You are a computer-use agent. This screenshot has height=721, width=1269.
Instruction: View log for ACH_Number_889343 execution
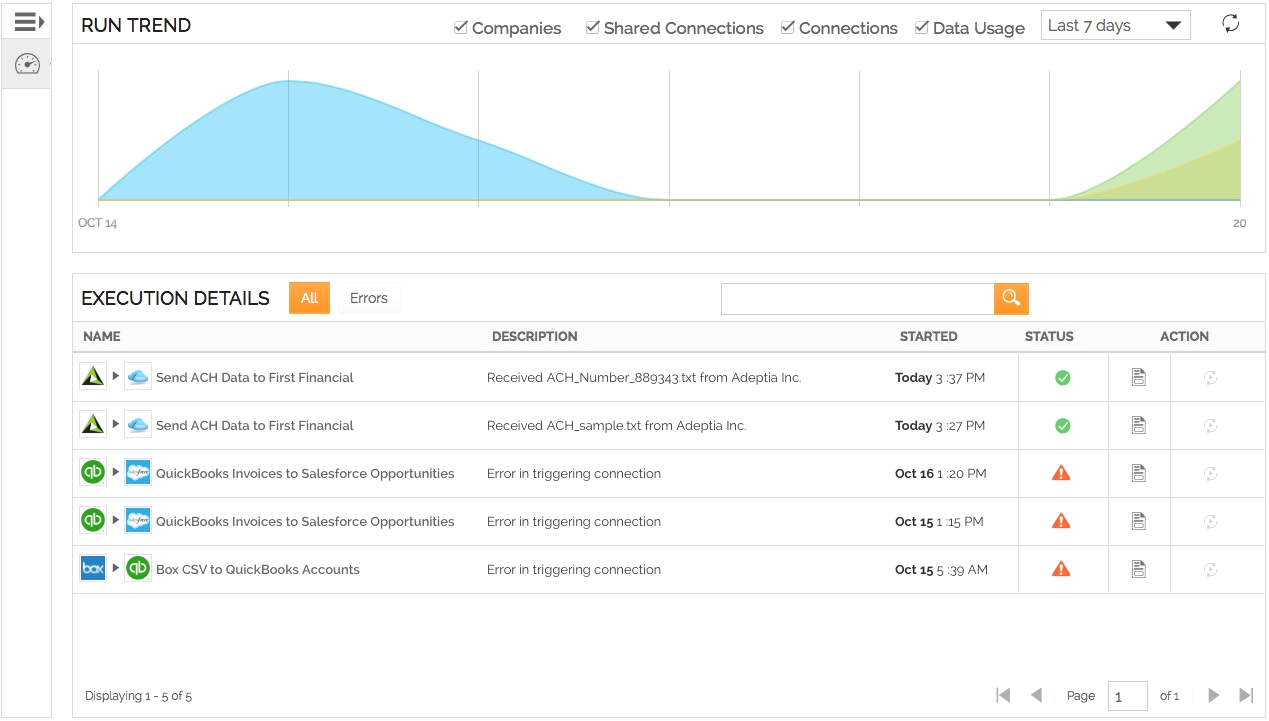1138,377
